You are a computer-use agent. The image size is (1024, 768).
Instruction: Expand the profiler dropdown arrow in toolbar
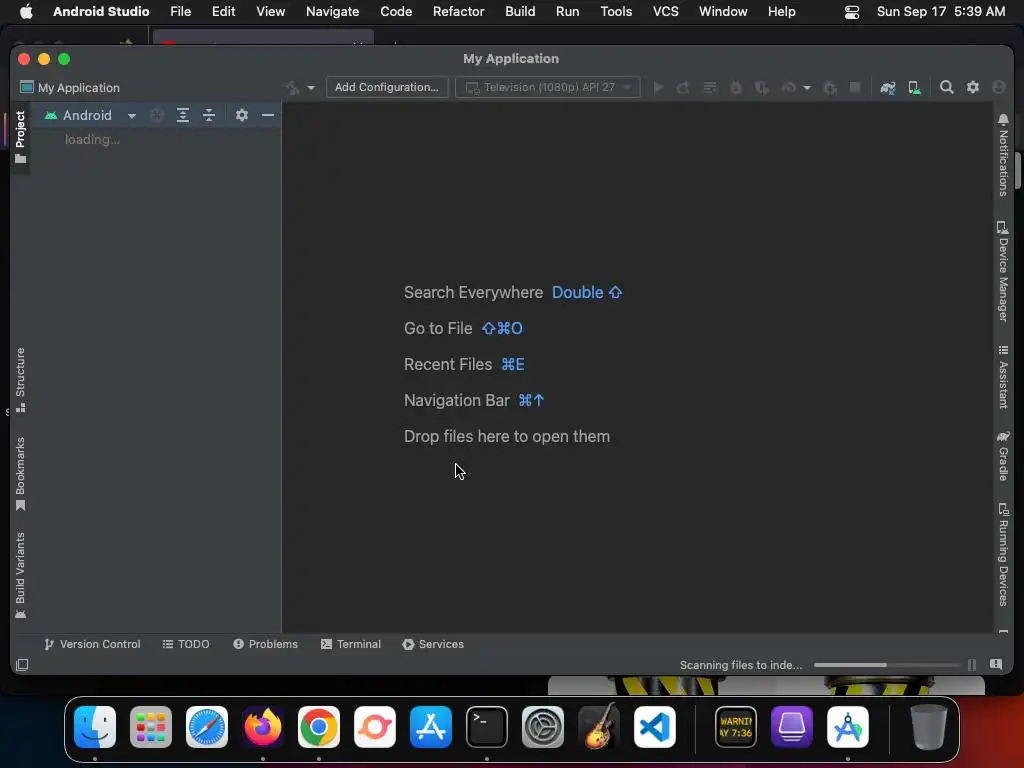point(807,88)
